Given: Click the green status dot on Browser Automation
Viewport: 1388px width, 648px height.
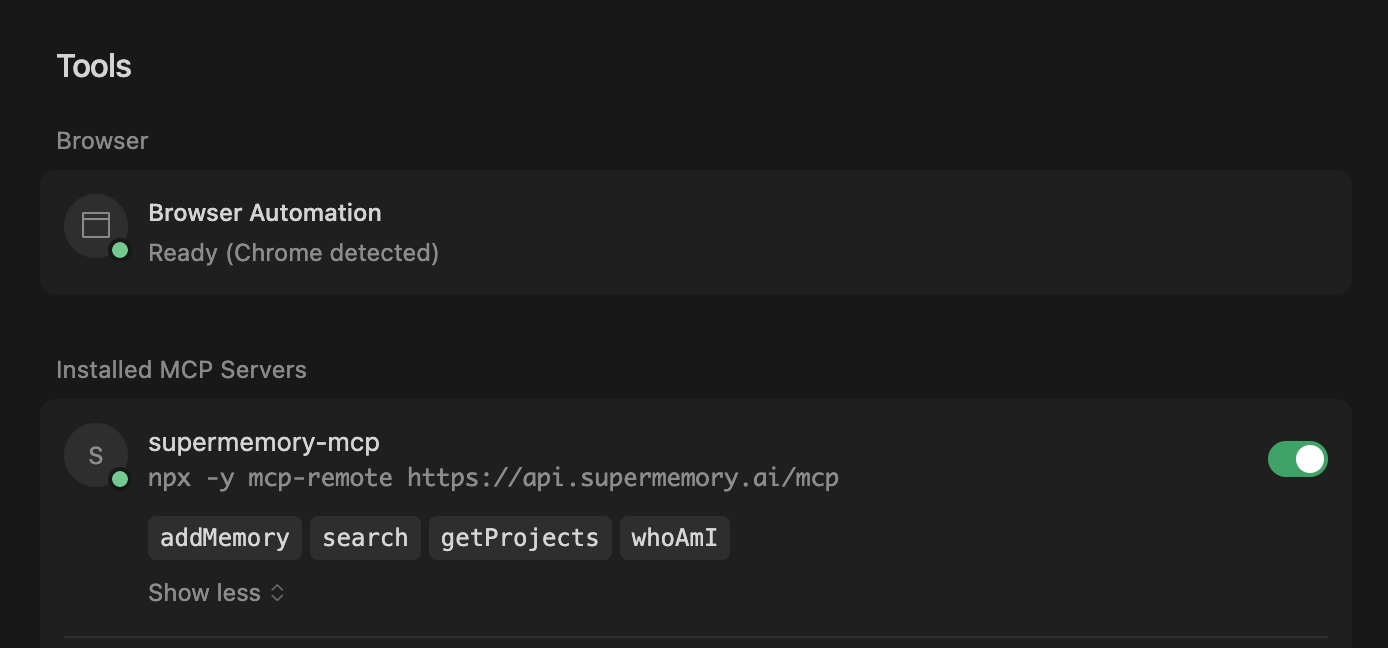Looking at the screenshot, I should 120,250.
